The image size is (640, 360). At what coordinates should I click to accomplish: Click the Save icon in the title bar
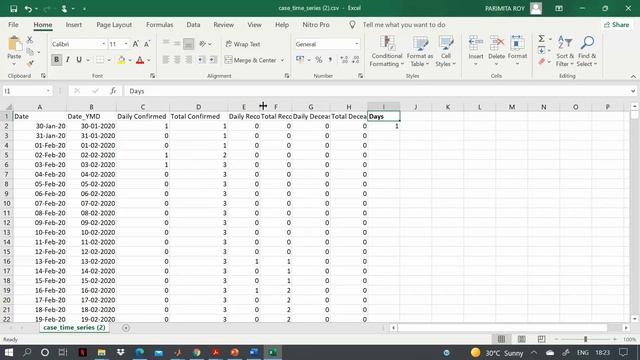pos(13,9)
